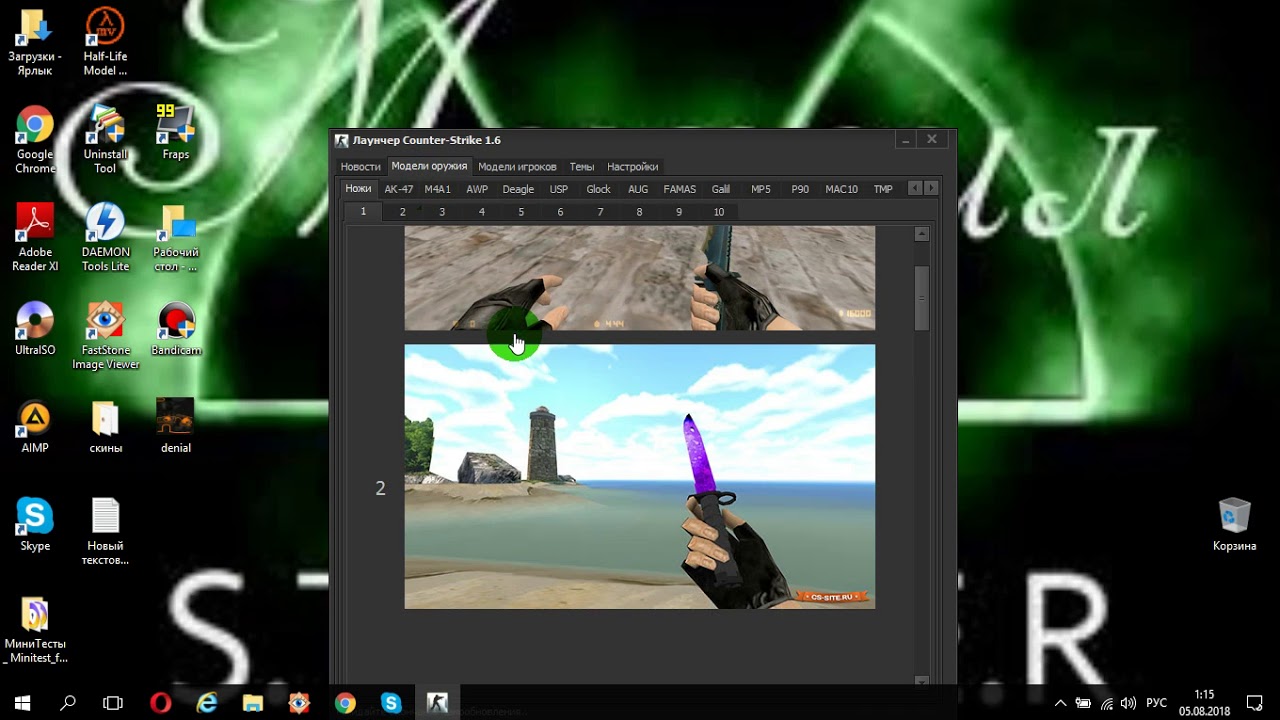Switch to the Новости tab
The width and height of the screenshot is (1280, 720).
coord(360,167)
